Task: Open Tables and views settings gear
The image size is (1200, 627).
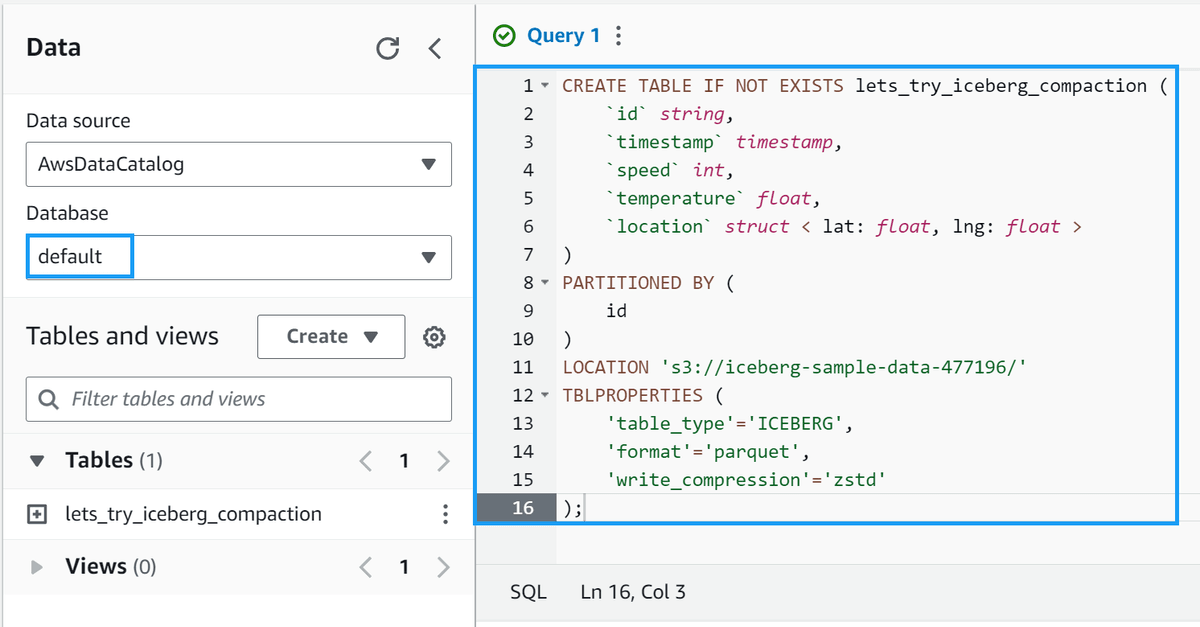Action: click(434, 338)
